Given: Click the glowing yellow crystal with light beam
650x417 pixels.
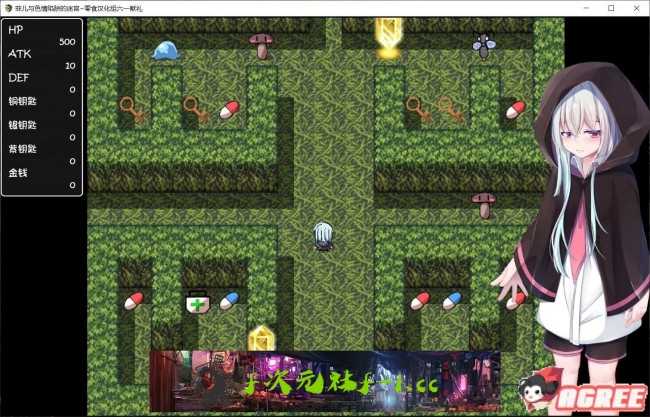Looking at the screenshot, I should tap(389, 40).
